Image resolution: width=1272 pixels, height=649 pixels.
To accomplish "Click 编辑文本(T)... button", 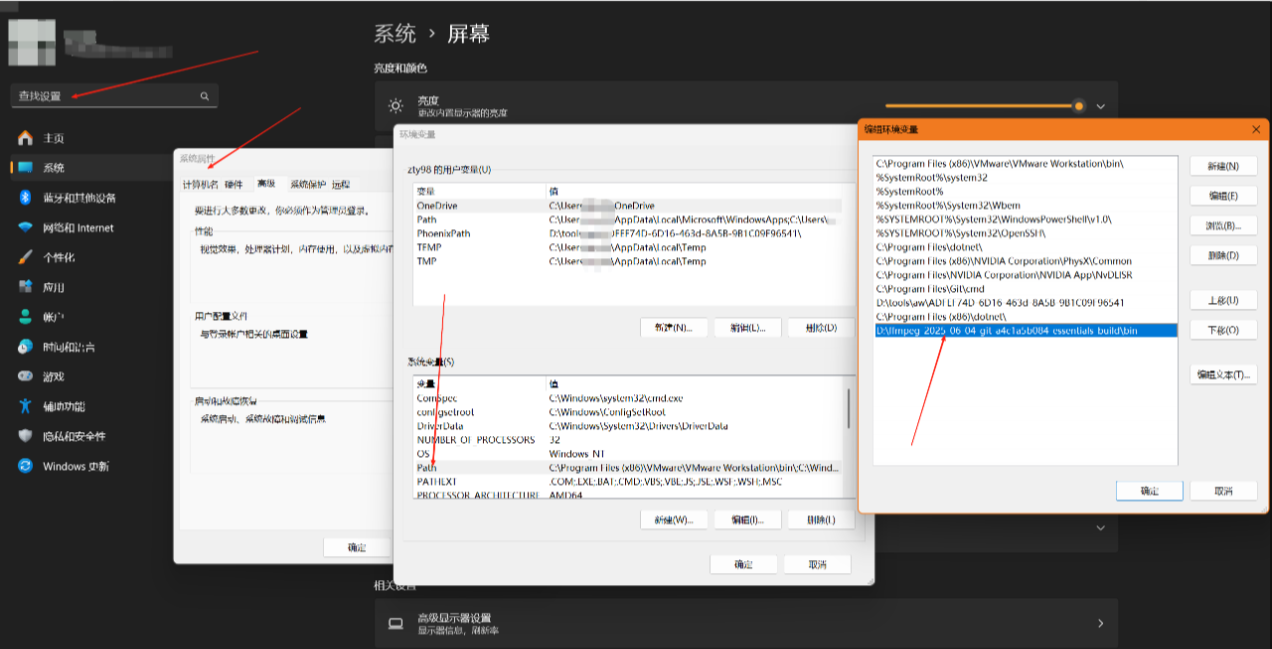I will [1223, 375].
